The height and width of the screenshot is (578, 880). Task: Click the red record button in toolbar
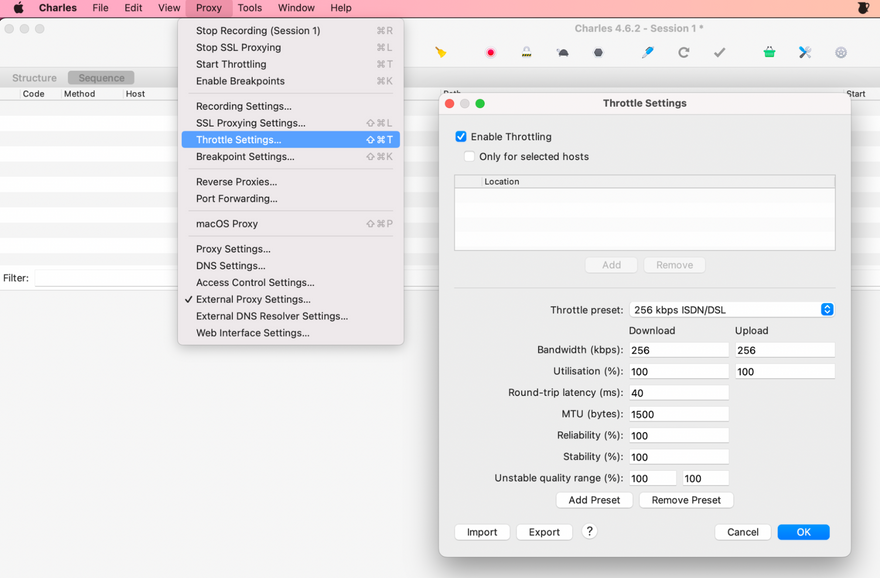(x=490, y=52)
